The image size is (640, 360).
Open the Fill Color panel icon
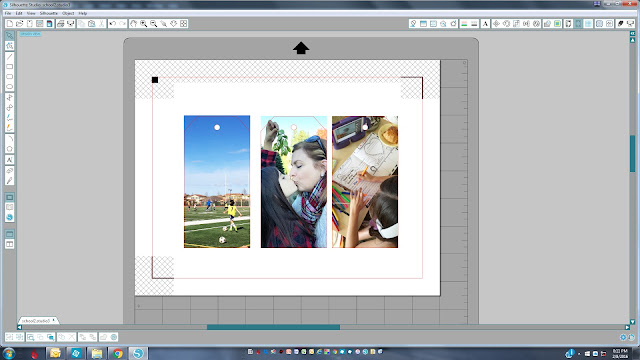pyautogui.click(x=464, y=24)
